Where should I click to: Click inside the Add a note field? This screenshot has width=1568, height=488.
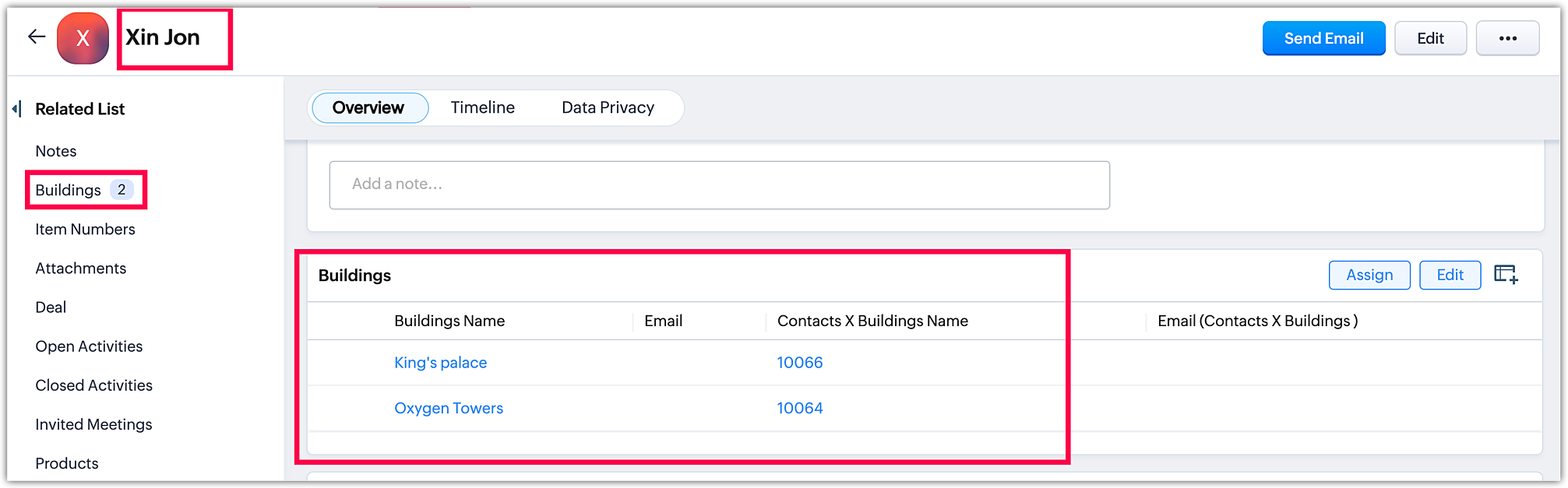tap(719, 184)
